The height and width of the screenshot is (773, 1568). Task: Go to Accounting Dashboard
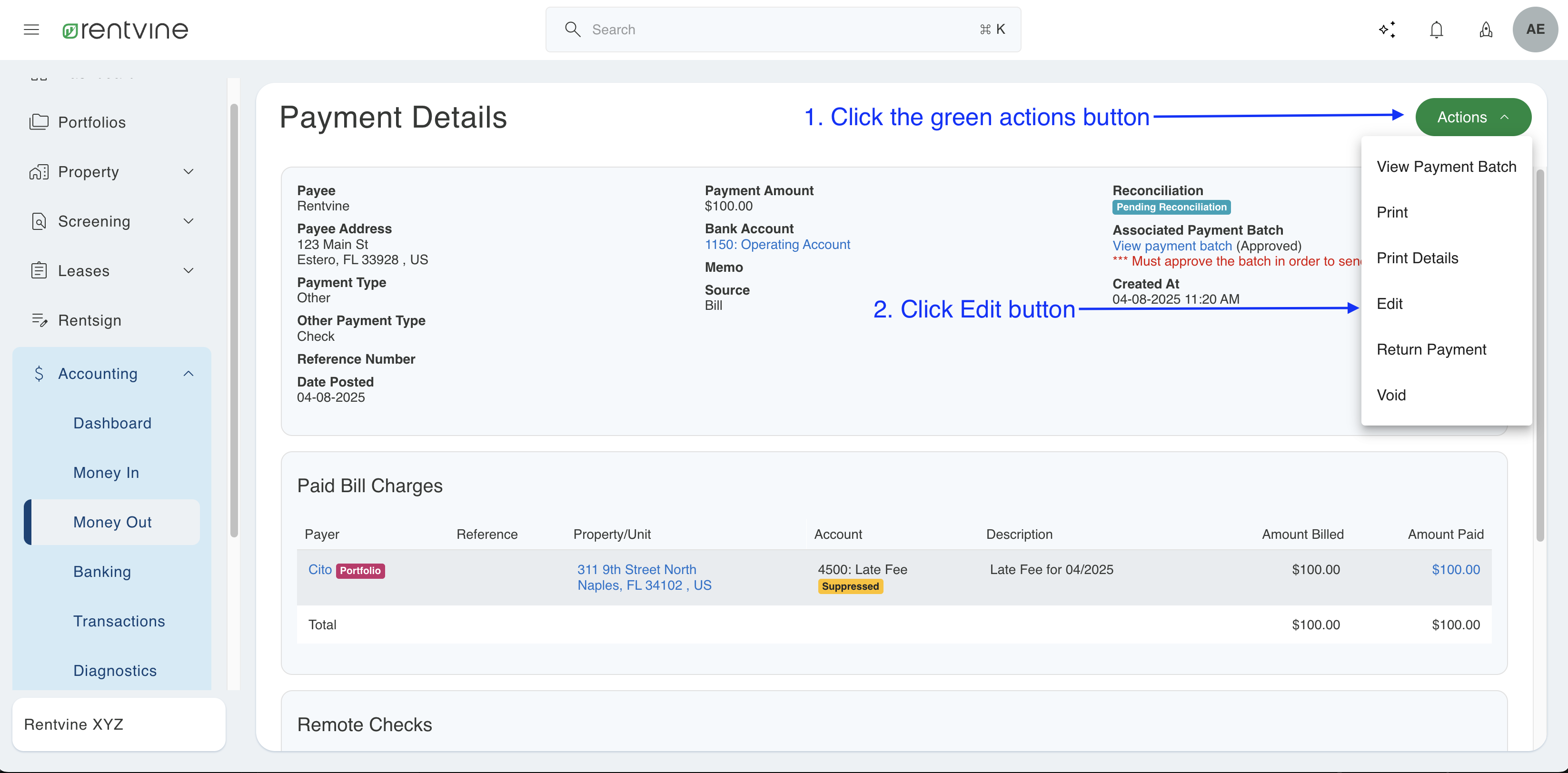tap(112, 423)
